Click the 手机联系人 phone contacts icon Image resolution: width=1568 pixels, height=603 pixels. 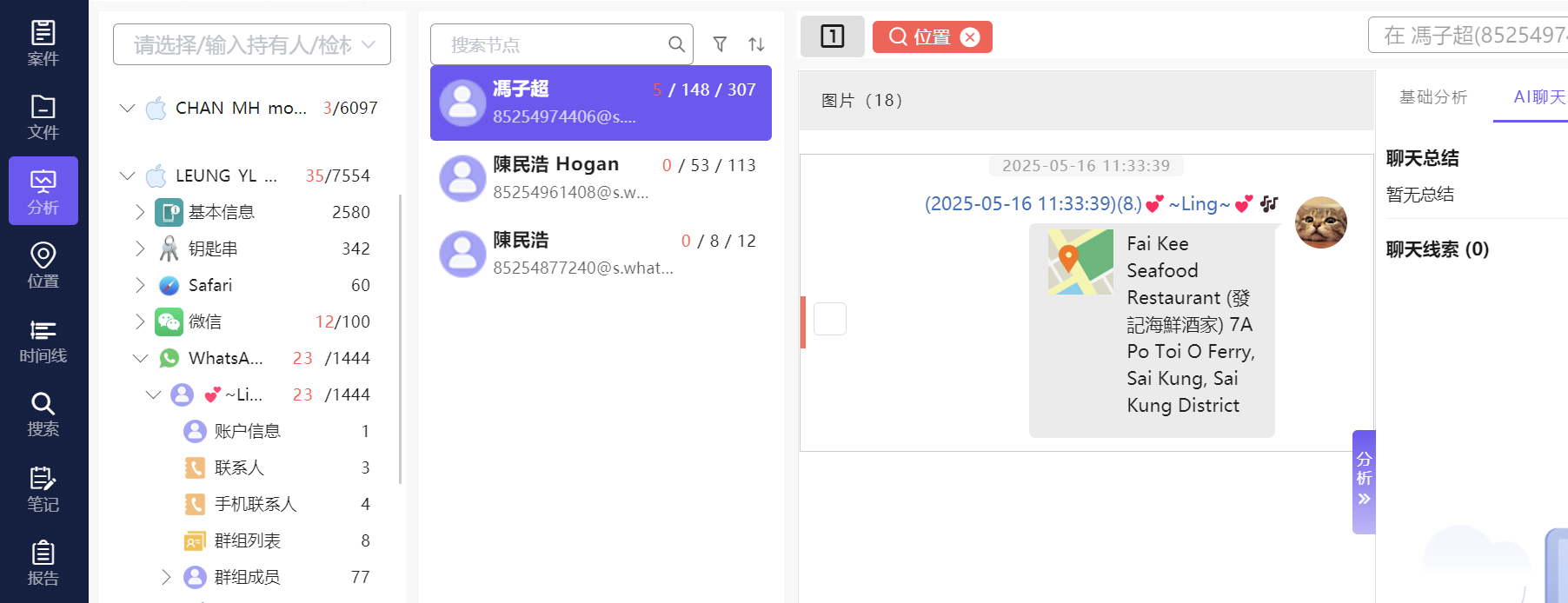[195, 504]
